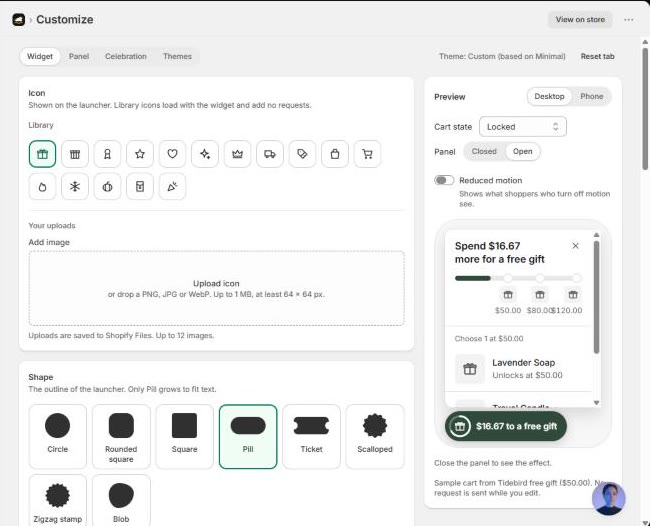
Task: Pick the sparkles library icon
Action: pos(205,154)
